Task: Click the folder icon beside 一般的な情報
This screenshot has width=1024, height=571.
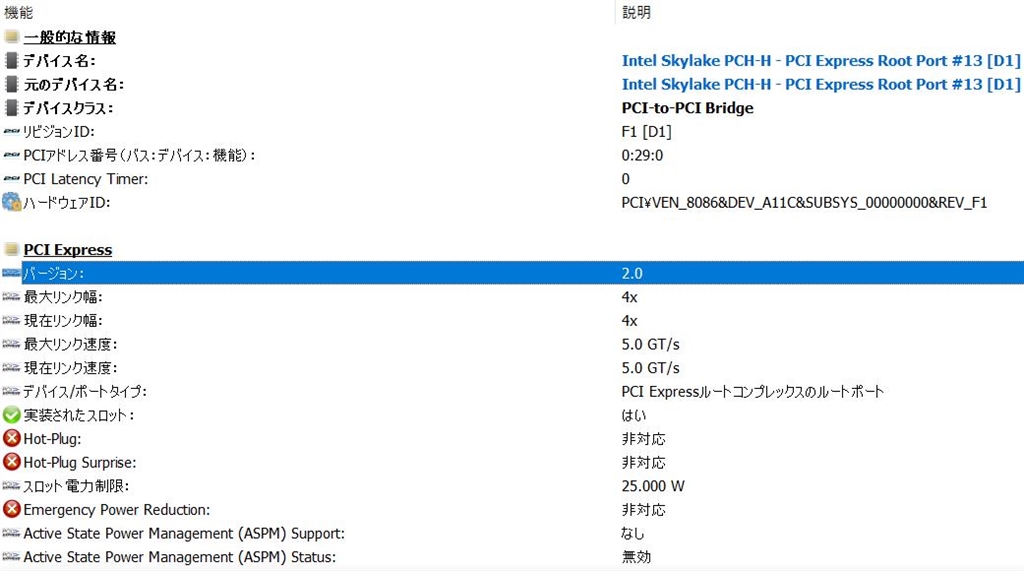Action: (11, 37)
